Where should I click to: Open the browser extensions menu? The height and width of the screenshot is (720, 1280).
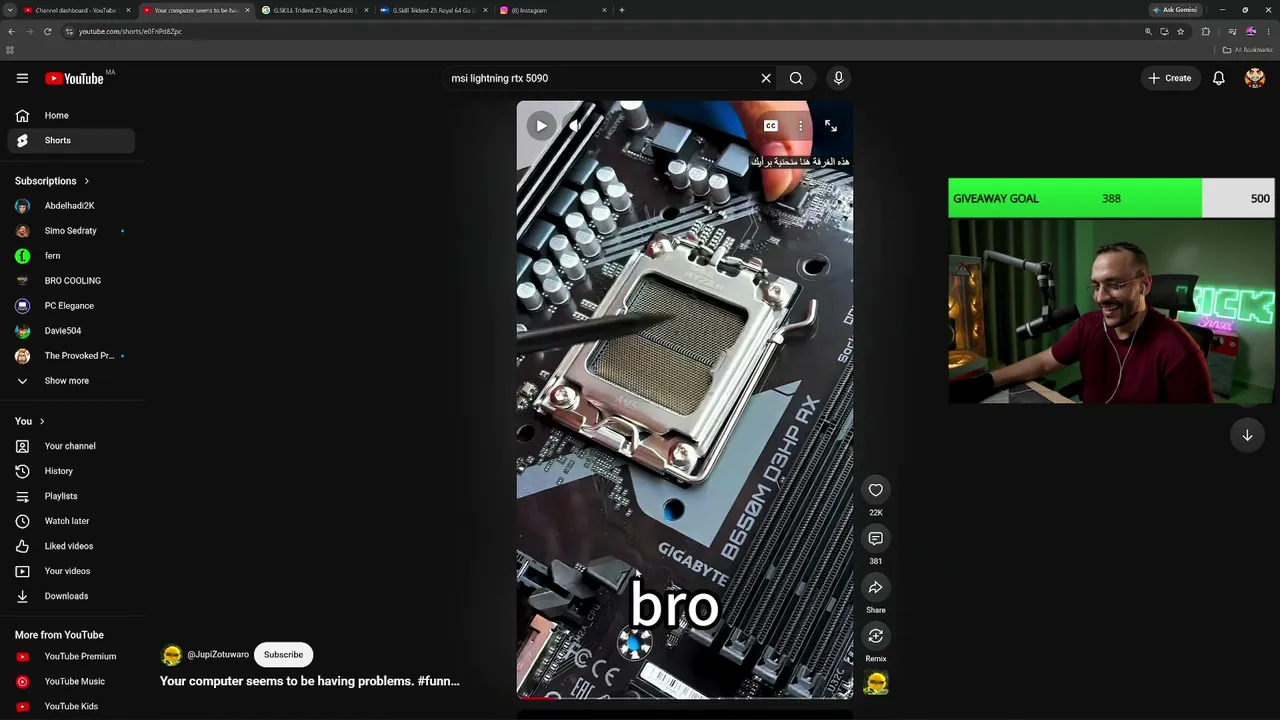[1205, 31]
